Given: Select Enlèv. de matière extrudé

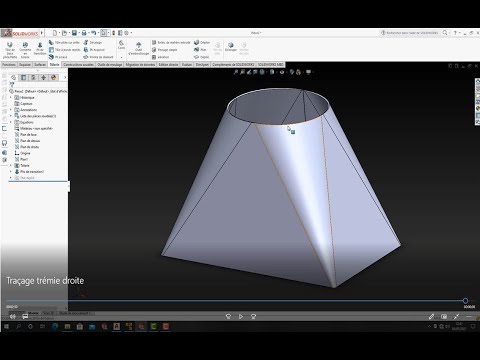Looking at the screenshot, I should point(171,43).
